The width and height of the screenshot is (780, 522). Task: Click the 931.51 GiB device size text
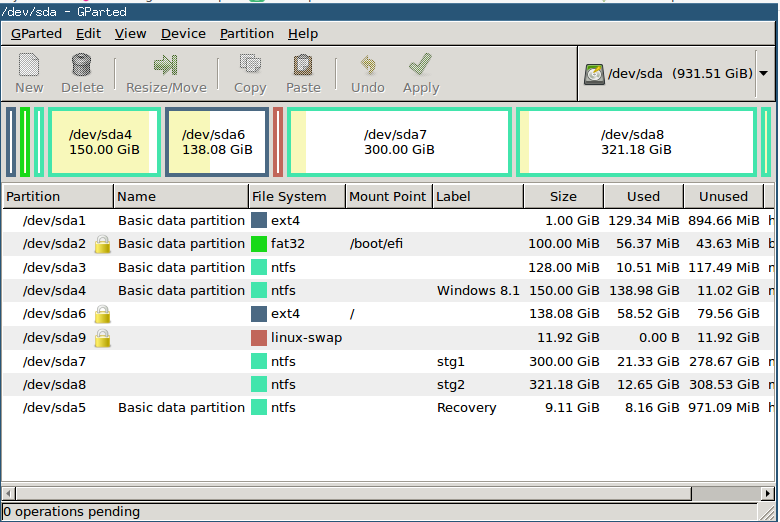pos(712,74)
